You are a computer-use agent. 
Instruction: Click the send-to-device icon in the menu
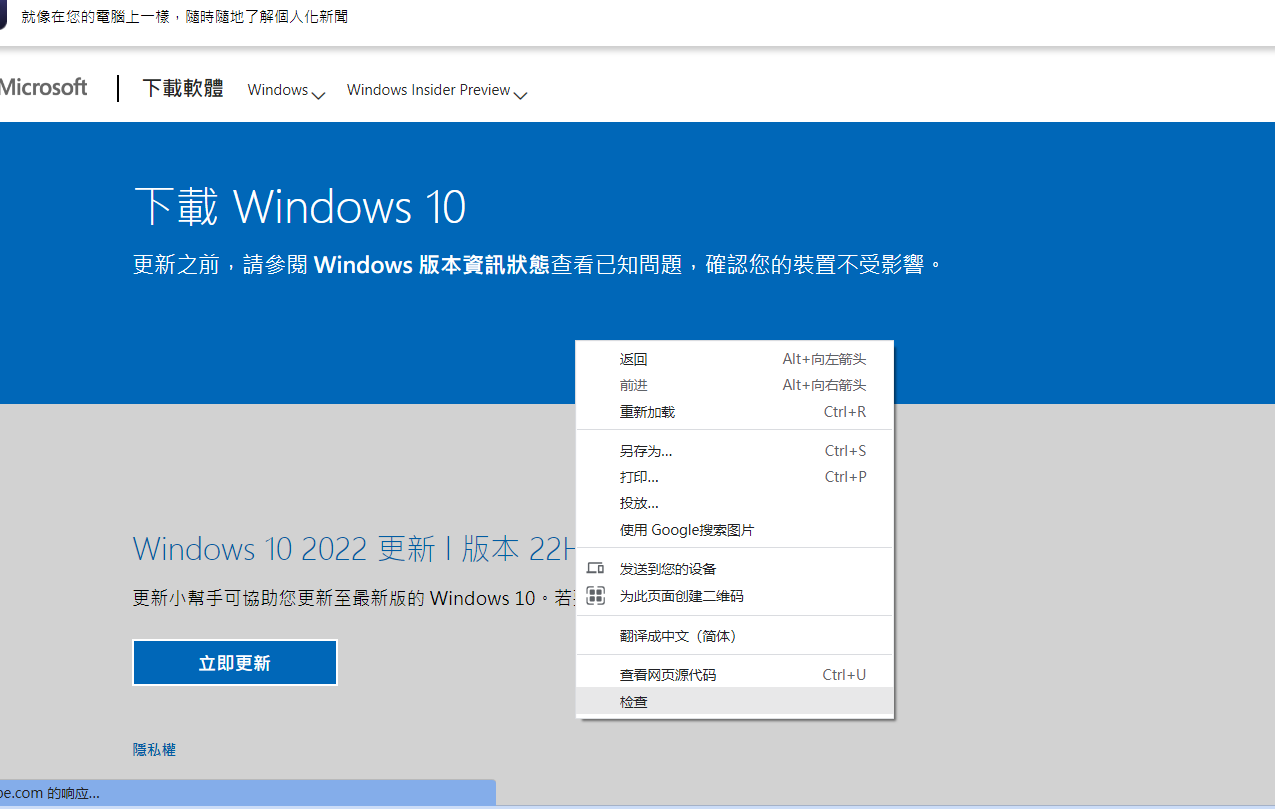[x=595, y=569]
